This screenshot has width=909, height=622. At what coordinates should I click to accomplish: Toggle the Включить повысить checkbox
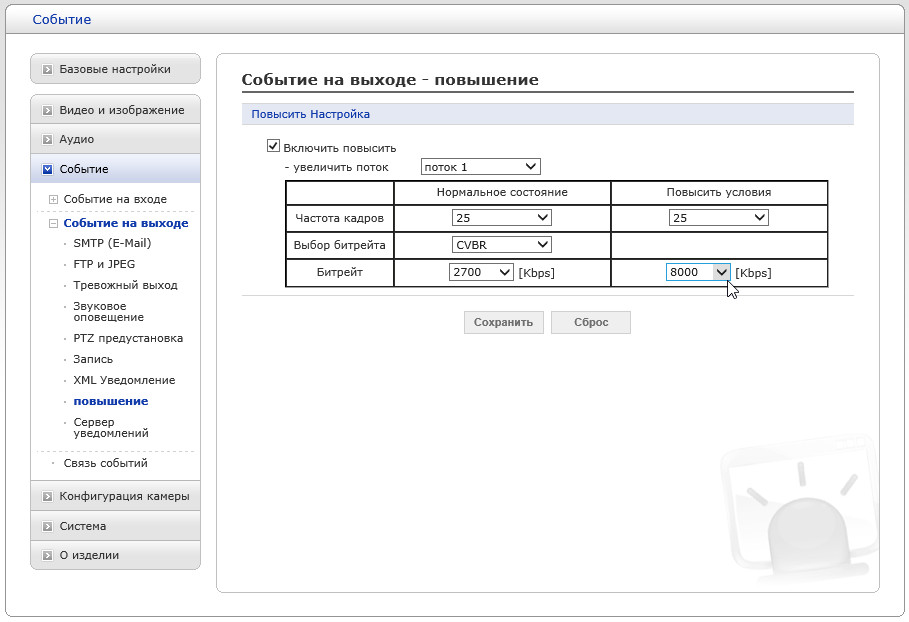click(273, 146)
